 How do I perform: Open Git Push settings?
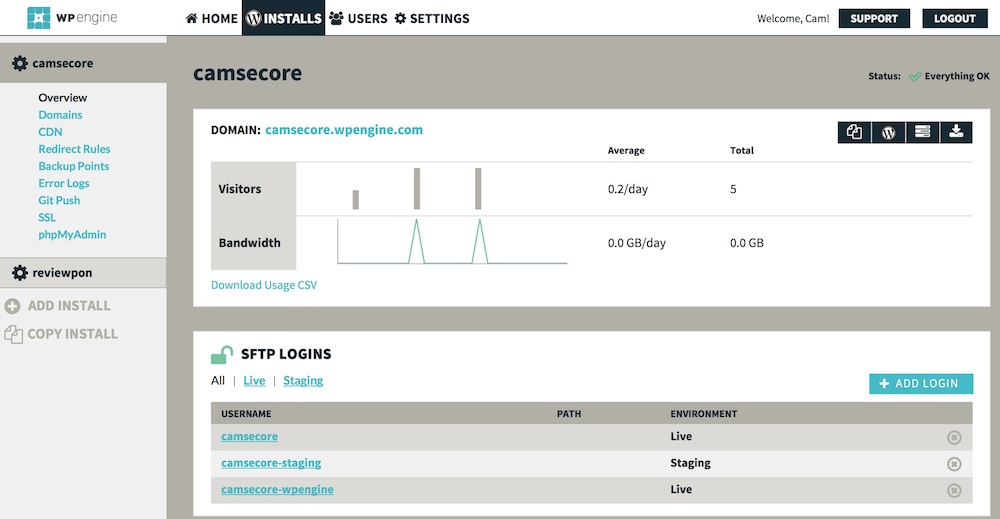tap(59, 200)
